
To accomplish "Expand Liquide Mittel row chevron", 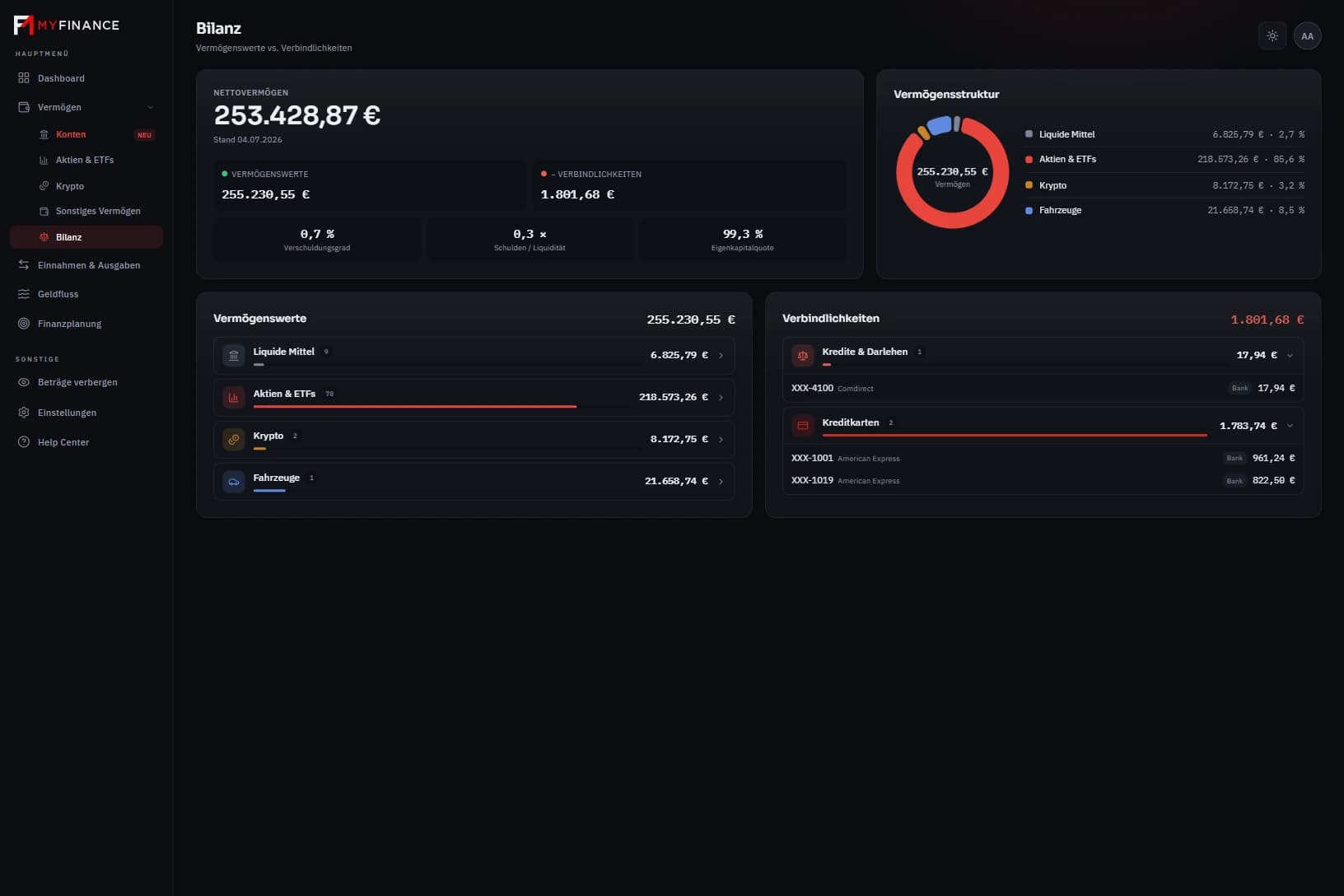I will click(x=721, y=356).
